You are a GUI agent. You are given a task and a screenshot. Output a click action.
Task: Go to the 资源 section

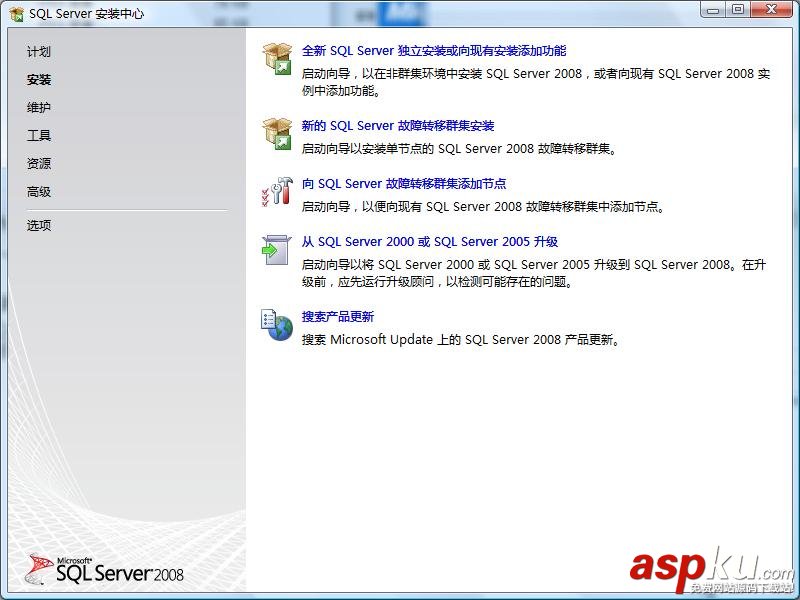[39, 164]
